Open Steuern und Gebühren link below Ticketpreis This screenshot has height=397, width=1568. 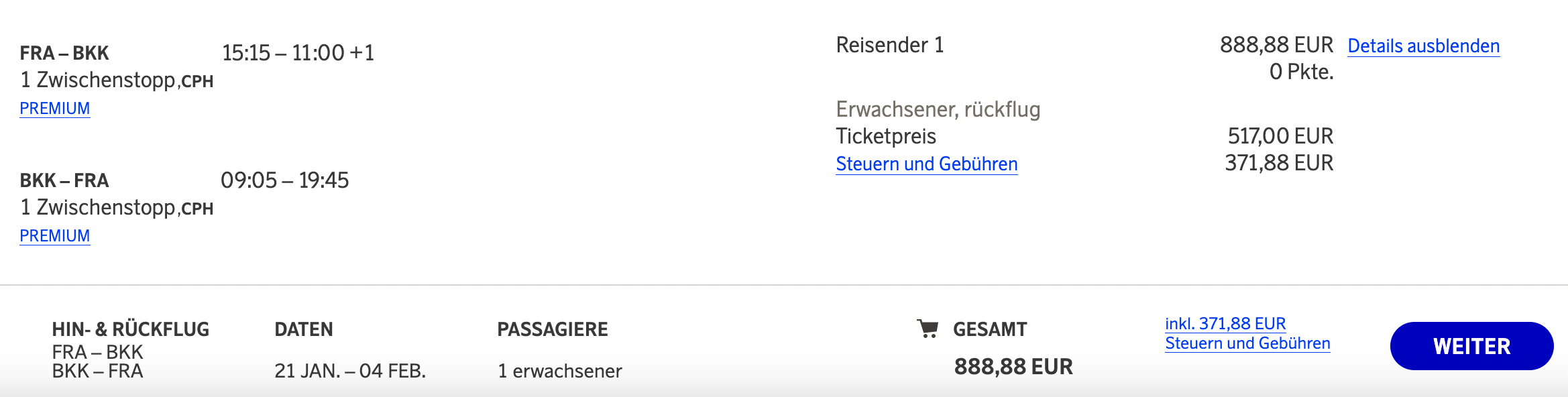(x=926, y=164)
